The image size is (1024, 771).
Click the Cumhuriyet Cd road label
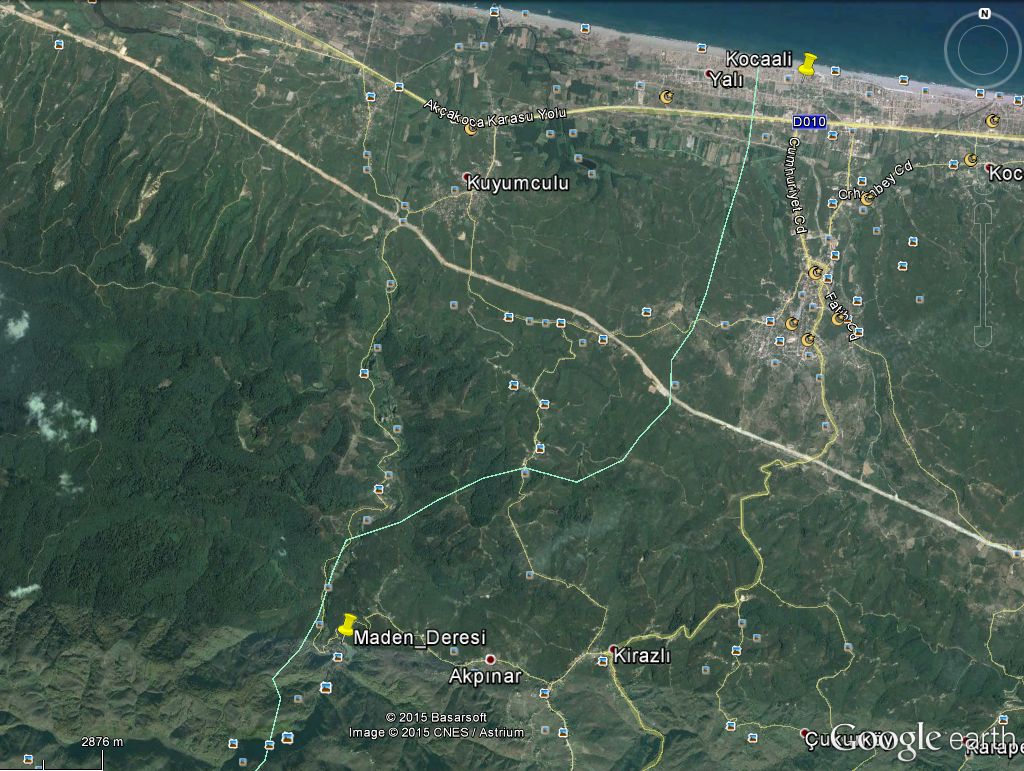click(797, 185)
